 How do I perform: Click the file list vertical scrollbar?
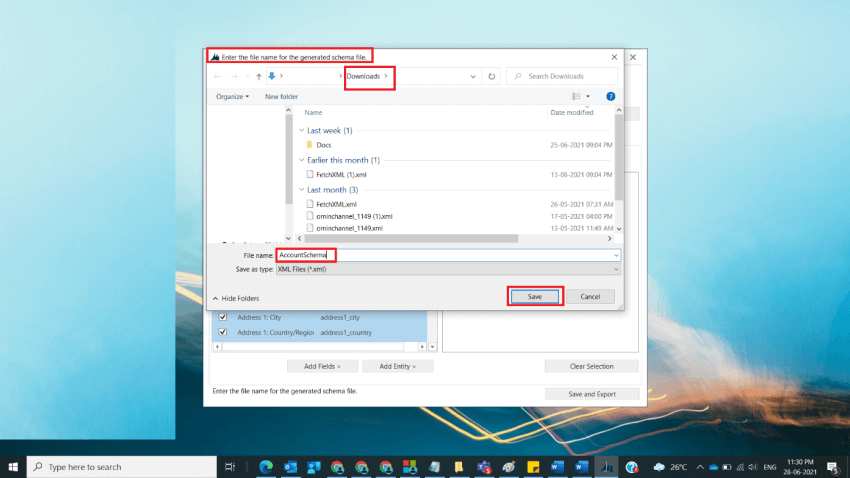pyautogui.click(x=619, y=157)
